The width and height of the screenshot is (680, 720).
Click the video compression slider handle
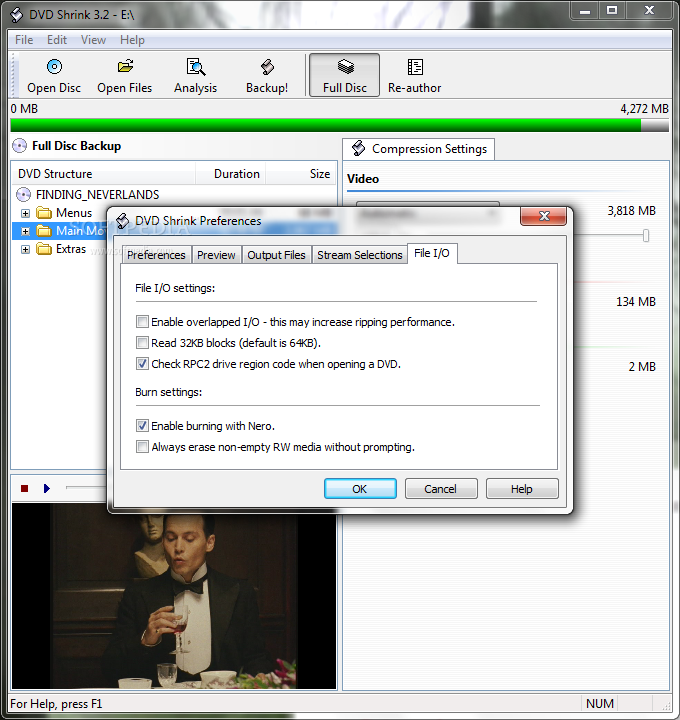(646, 236)
